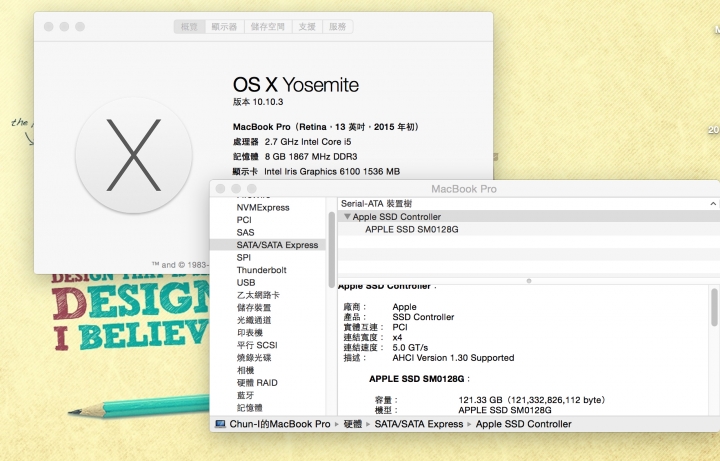720x461 pixels.
Task: Click the sort arrow in device tree header
Action: pyautogui.click(x=713, y=203)
